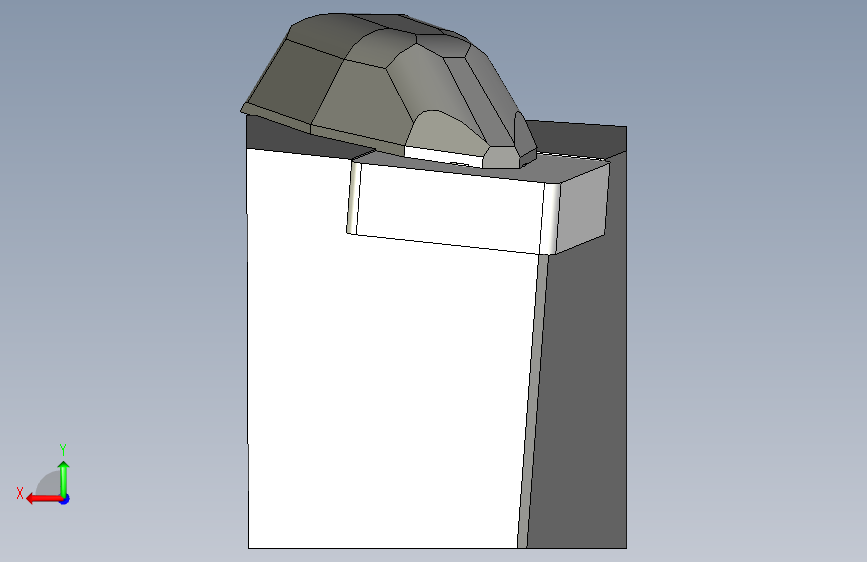Click the blue Z axis dot of triad

(x=65, y=499)
